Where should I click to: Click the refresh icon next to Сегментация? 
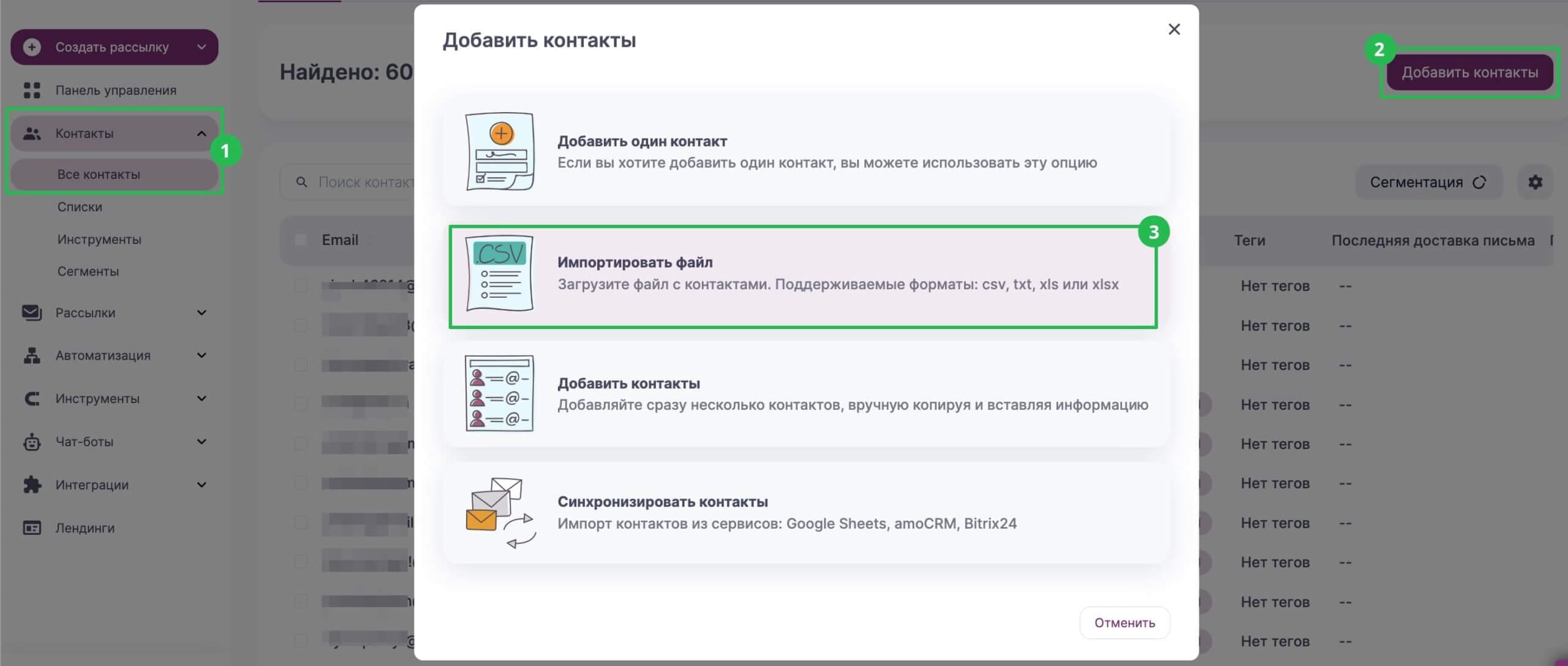coord(1479,182)
